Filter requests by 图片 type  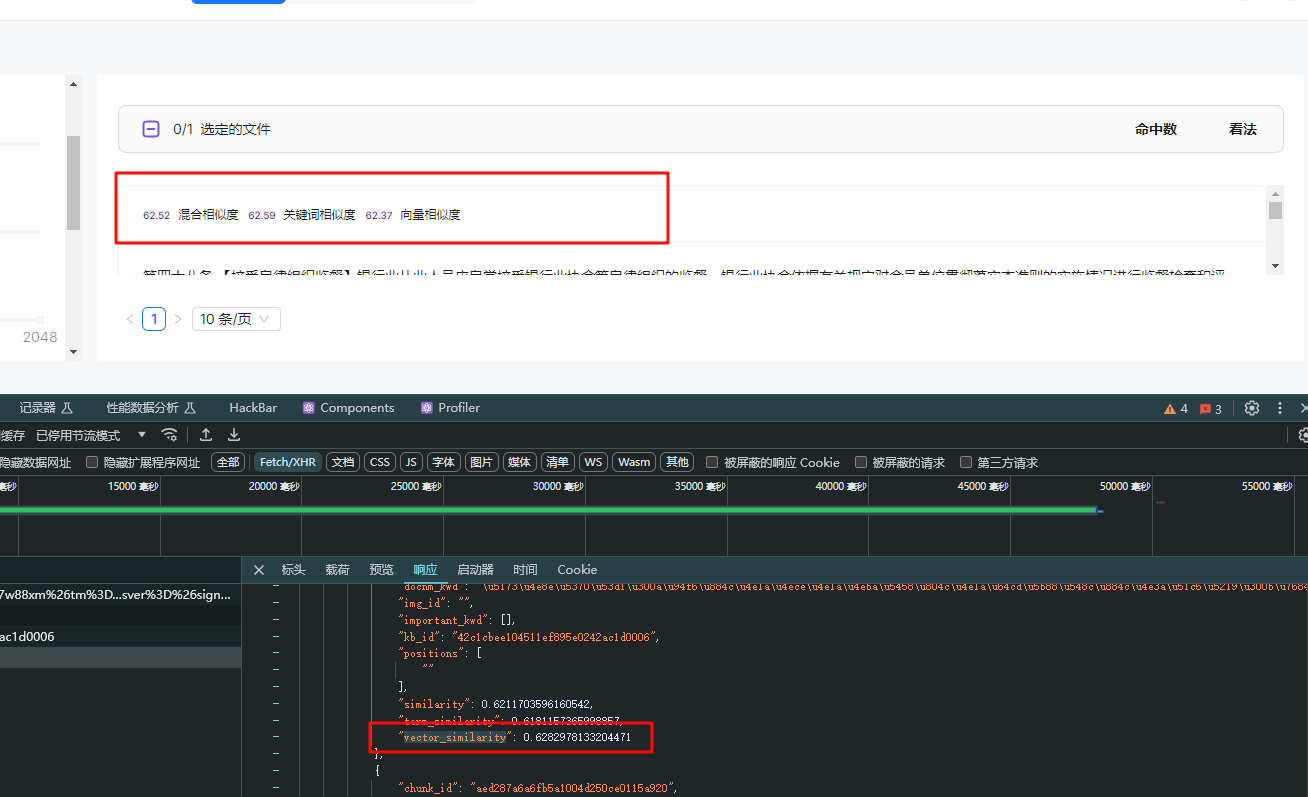tap(482, 462)
